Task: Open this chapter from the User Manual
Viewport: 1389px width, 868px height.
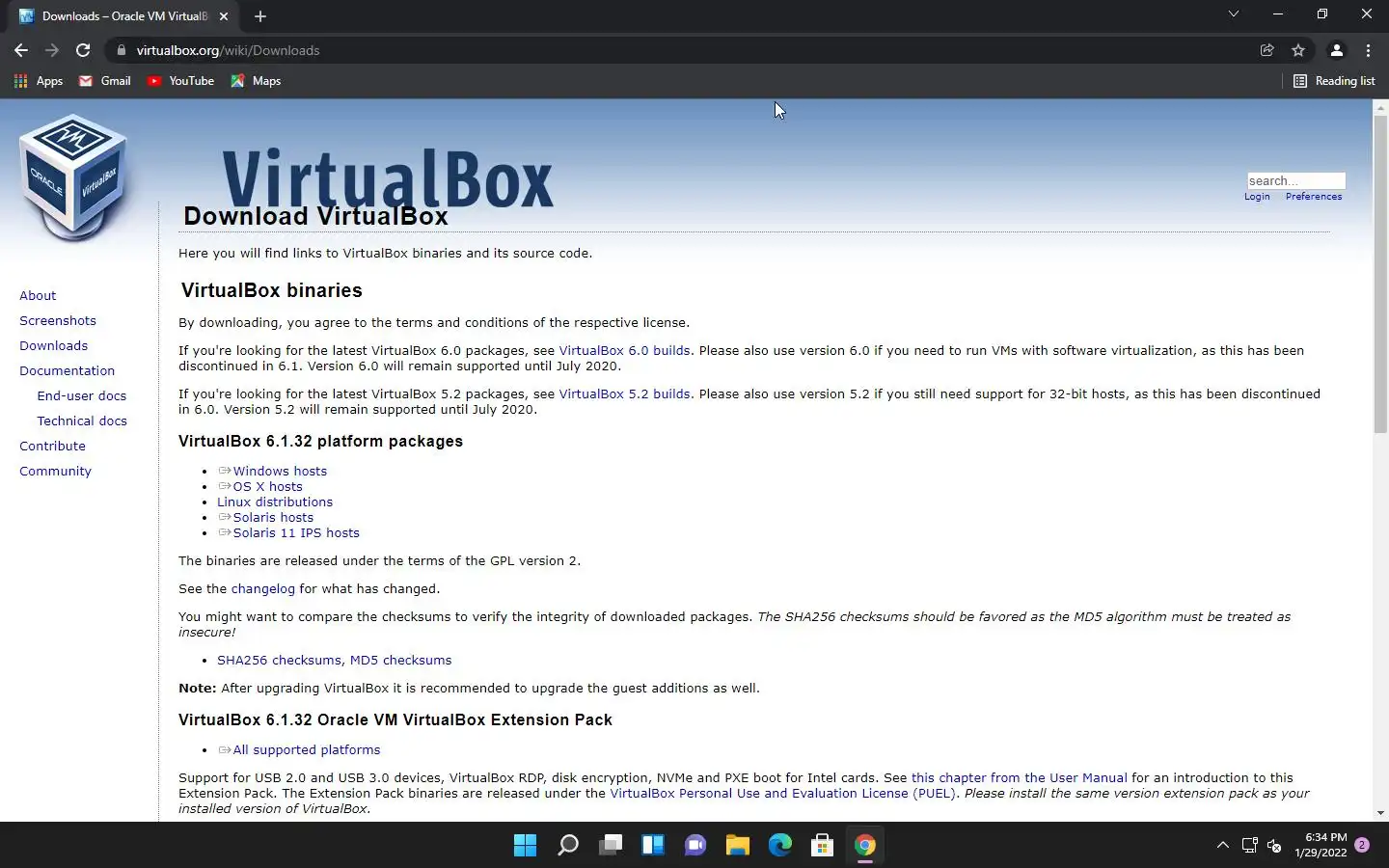Action: pyautogui.click(x=1019, y=778)
